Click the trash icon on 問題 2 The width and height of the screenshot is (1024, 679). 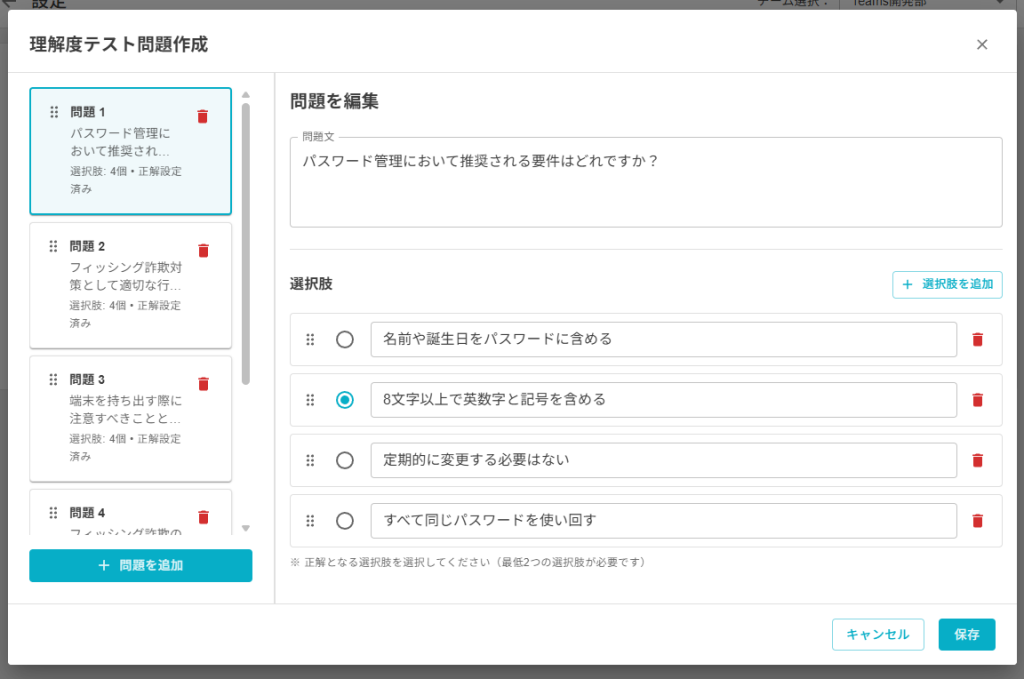coord(203,251)
